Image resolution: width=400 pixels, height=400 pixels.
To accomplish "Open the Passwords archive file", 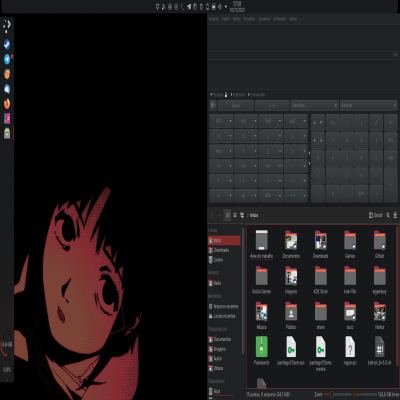I will (261, 351).
